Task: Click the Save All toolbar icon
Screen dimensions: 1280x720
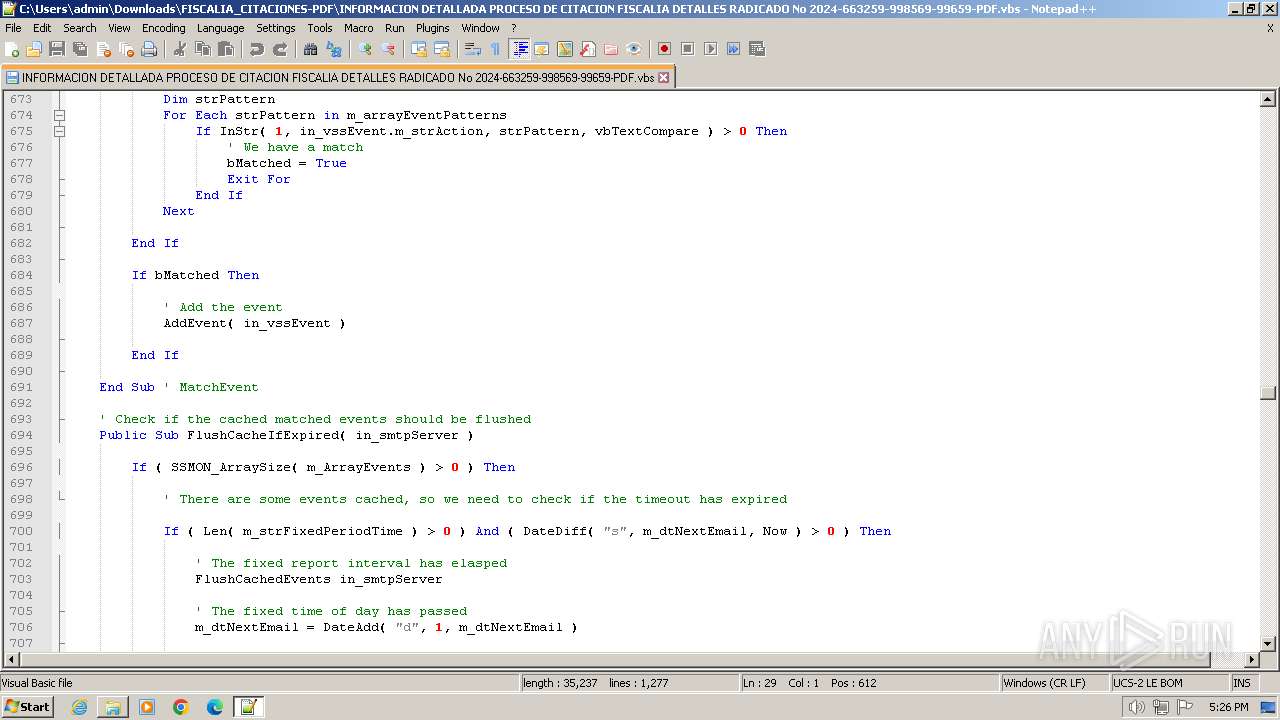Action: pos(80,49)
